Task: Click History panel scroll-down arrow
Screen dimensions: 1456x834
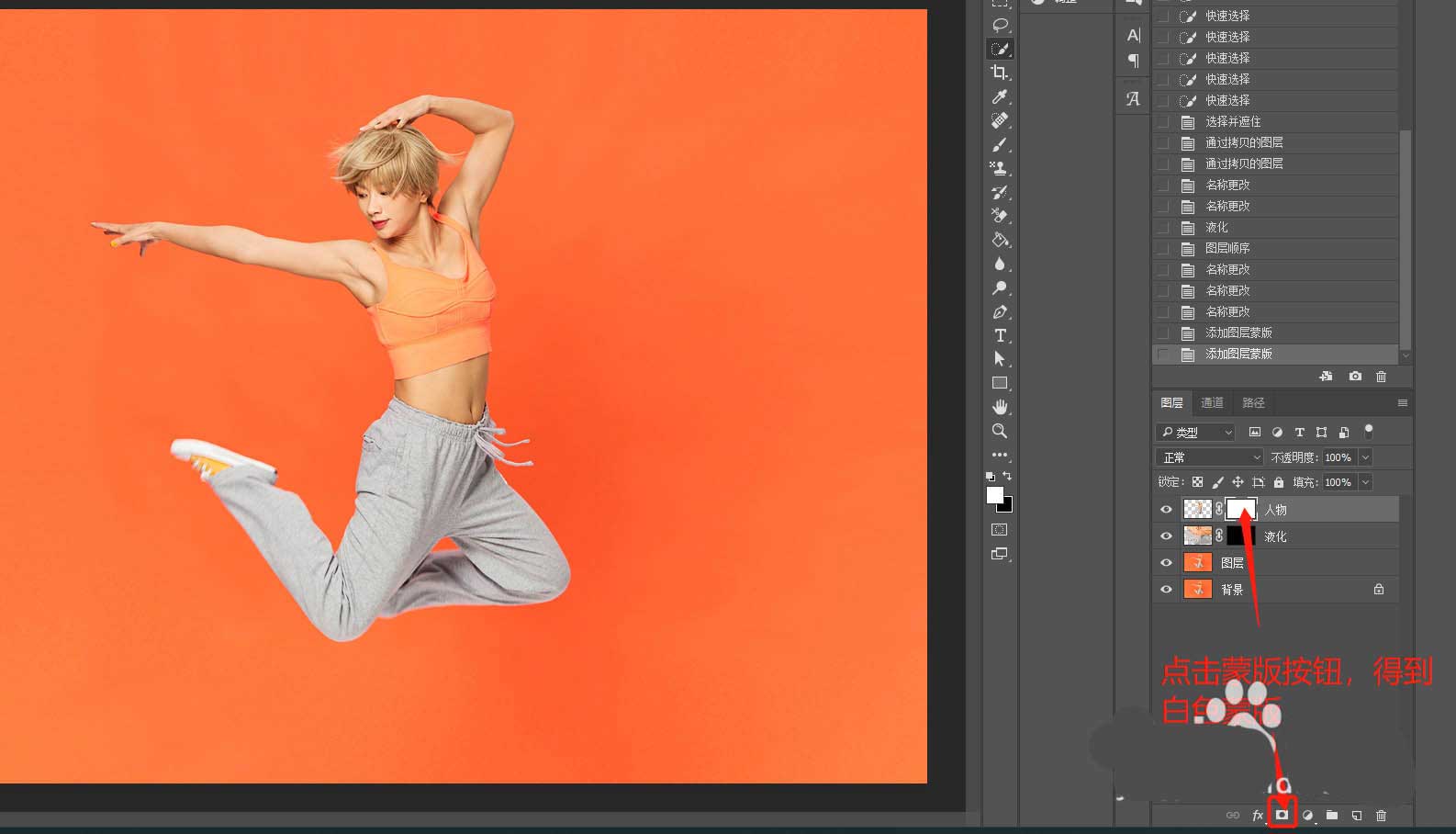Action: click(1405, 355)
